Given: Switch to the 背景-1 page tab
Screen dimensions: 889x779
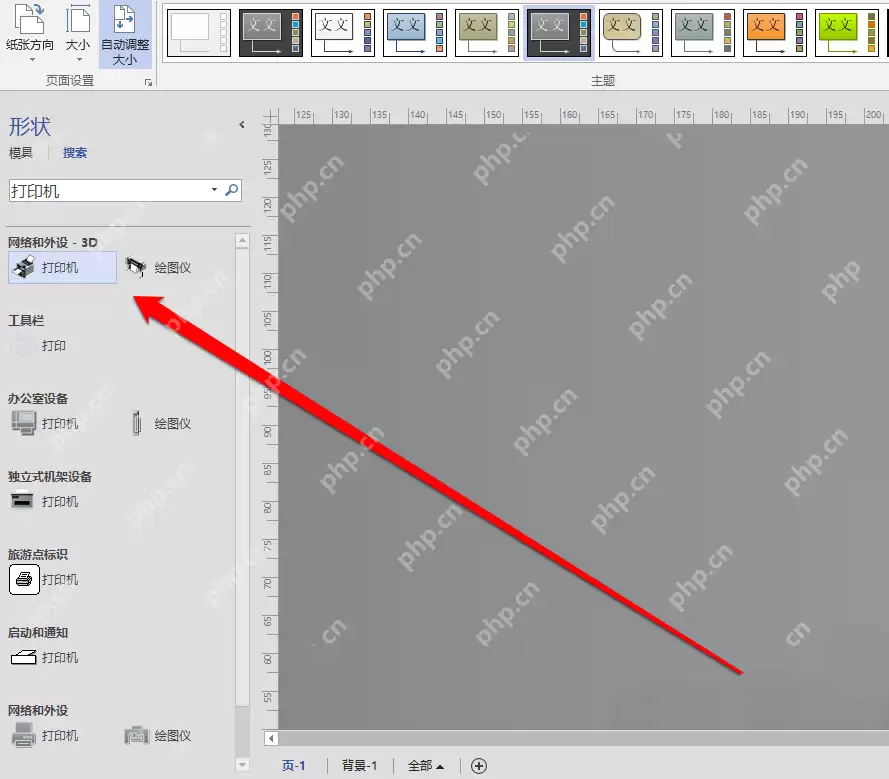Looking at the screenshot, I should 358,765.
